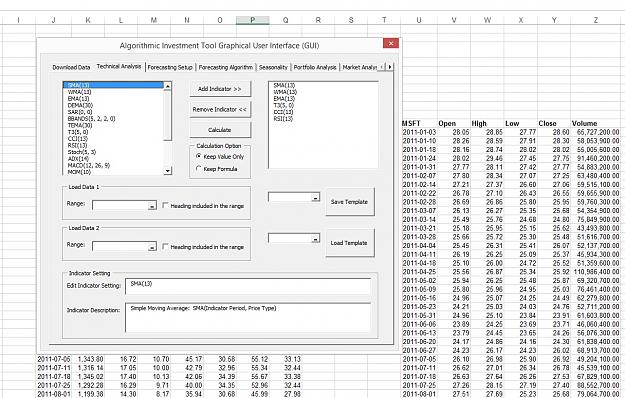Open the dropdown beside Save Template
Screen dimensions: 625x398
315,197
